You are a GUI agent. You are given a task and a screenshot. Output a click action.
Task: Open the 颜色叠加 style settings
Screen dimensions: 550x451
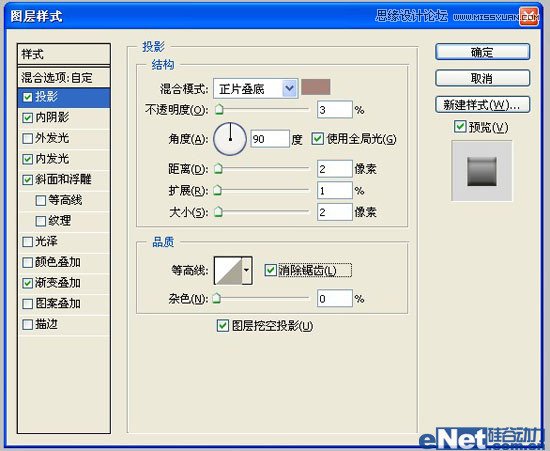coord(58,262)
